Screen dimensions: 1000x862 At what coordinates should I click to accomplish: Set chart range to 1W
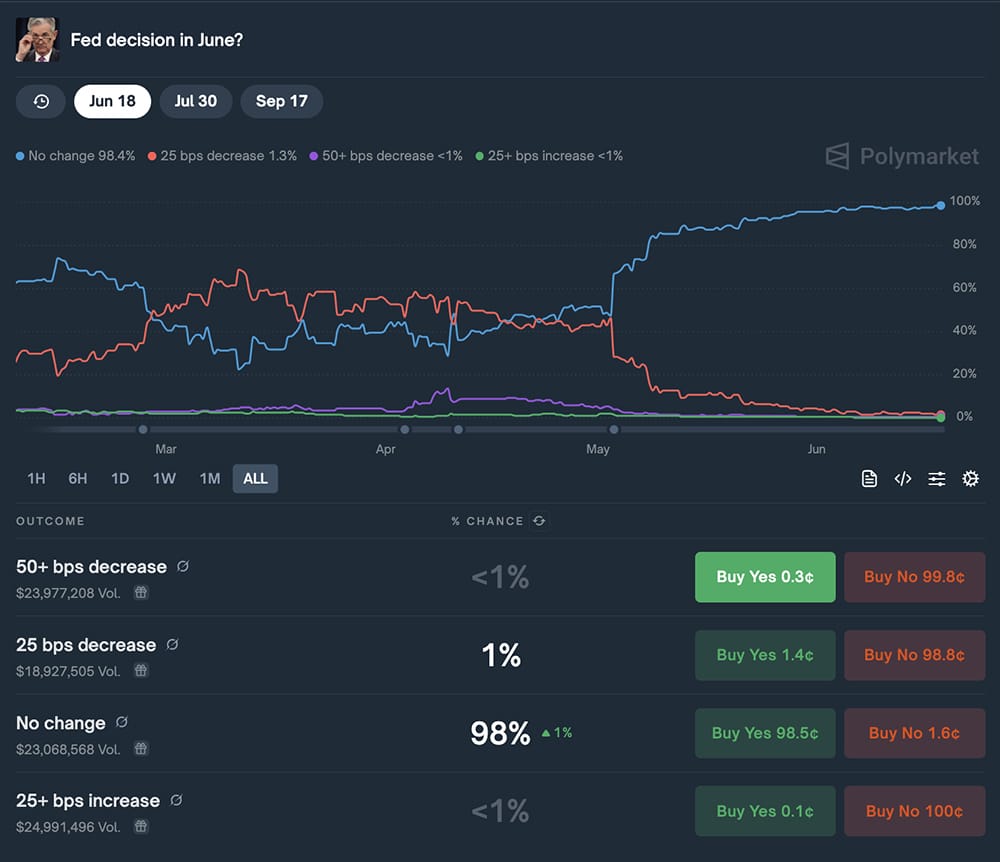click(164, 479)
